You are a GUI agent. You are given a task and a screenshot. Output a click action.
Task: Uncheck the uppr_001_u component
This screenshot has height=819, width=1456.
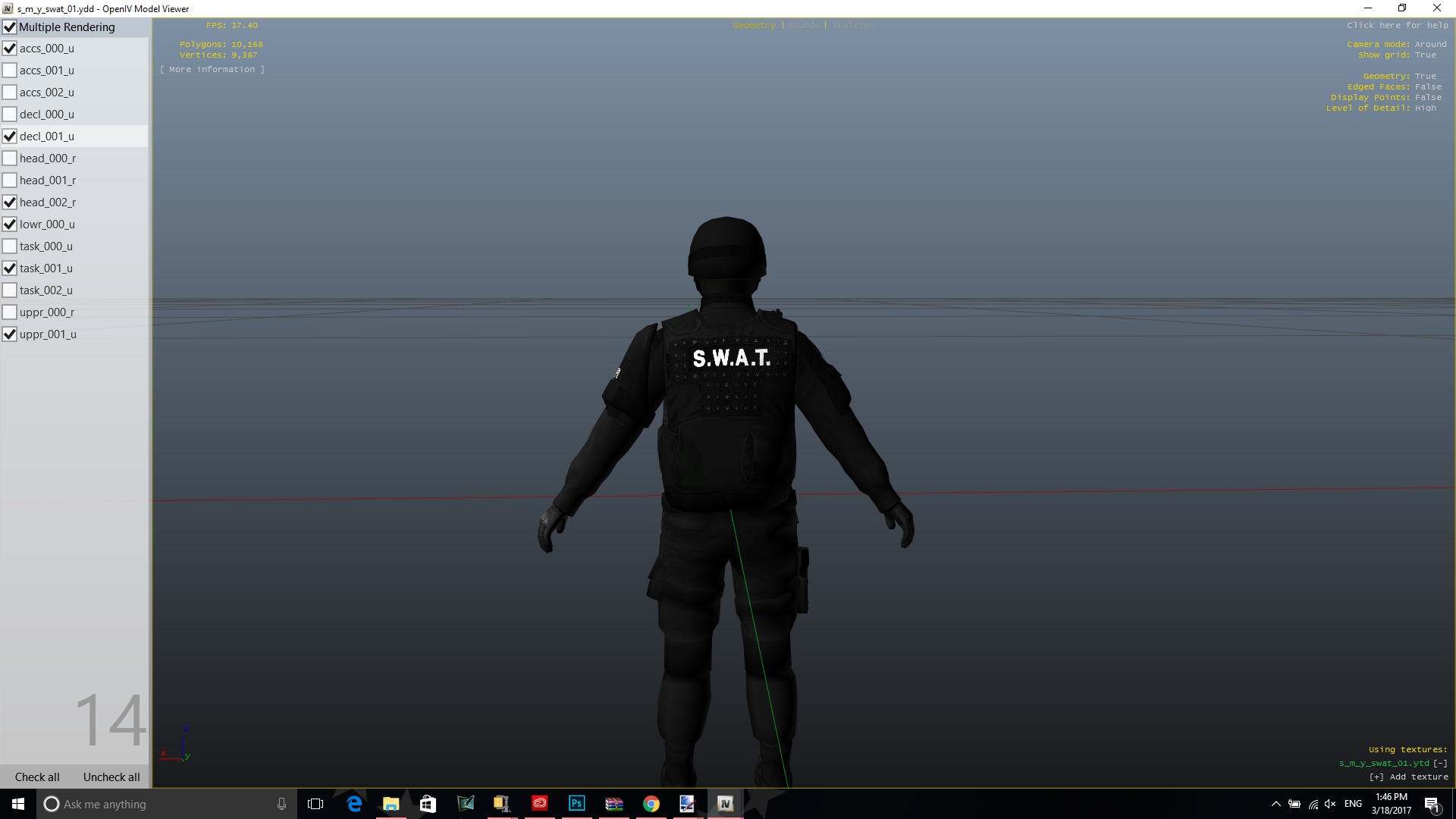(10, 334)
